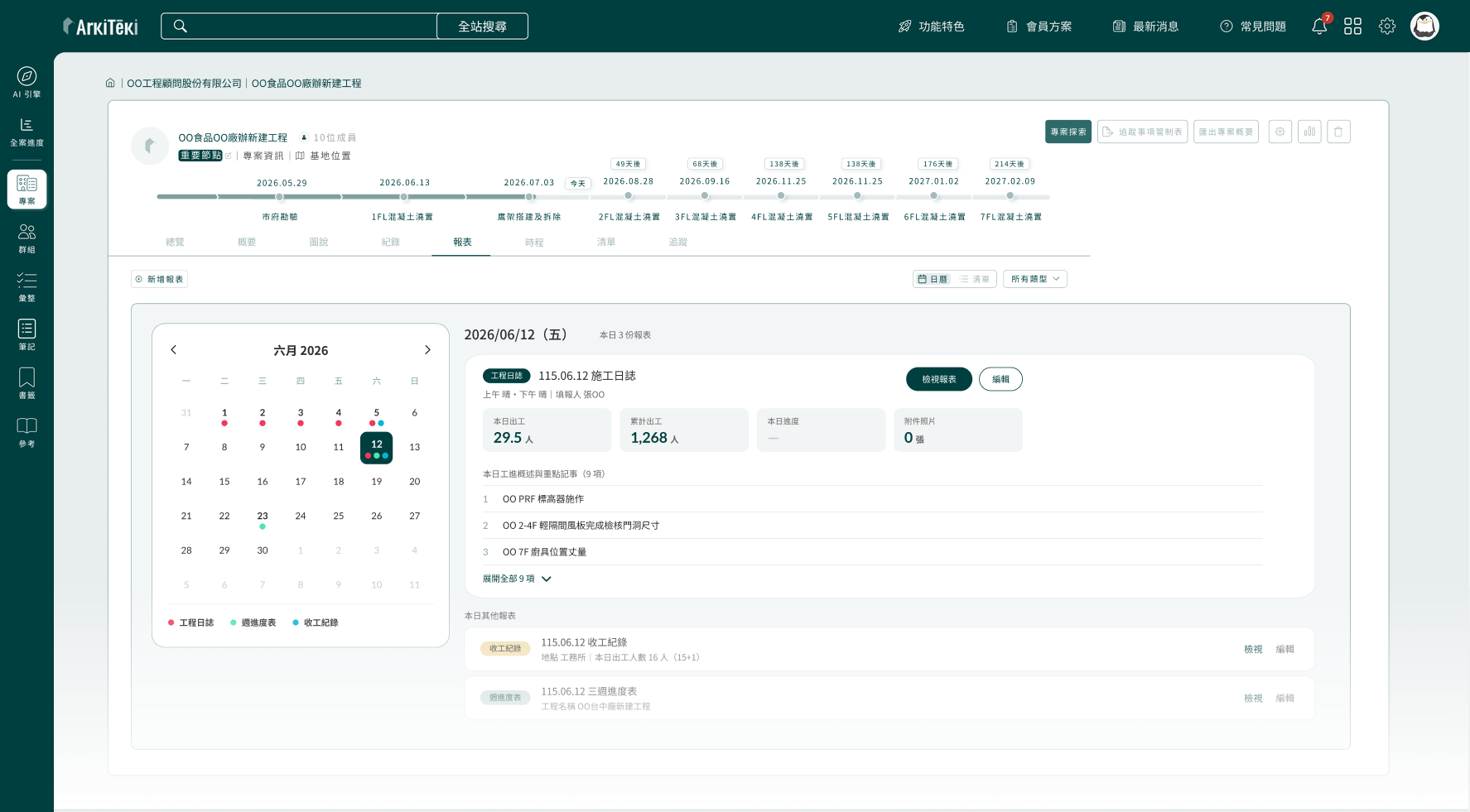Click 編輯 for 115.06.12 三週進度表
This screenshot has height=812, width=1470.
point(1284,698)
